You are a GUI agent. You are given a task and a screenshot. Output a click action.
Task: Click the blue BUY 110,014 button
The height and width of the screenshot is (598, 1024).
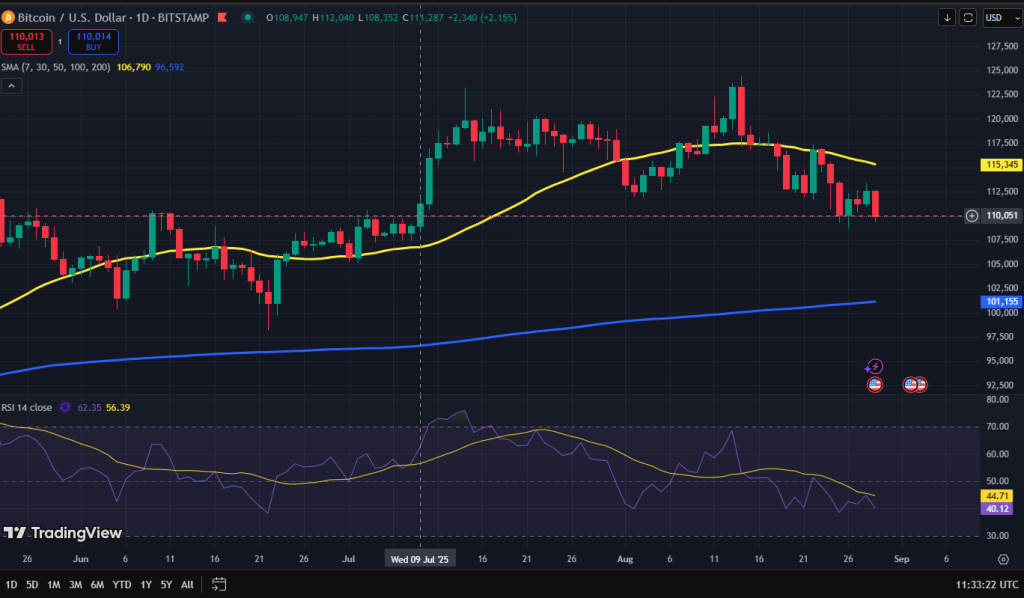(93, 42)
